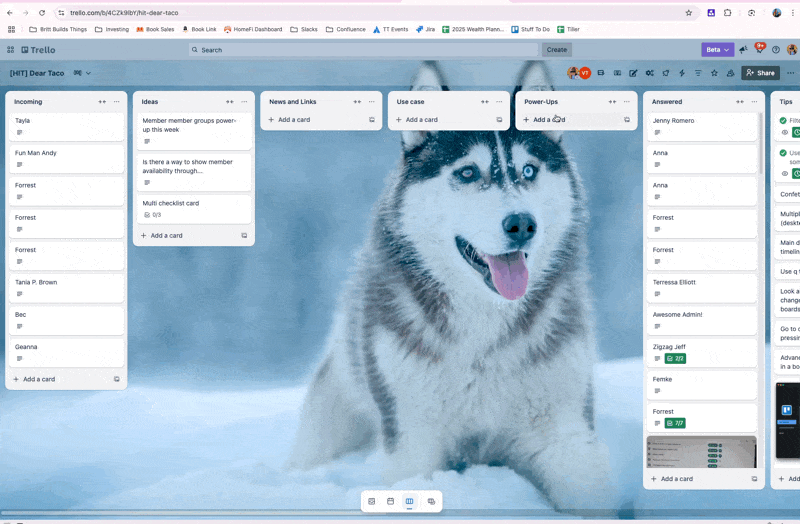Open the Ideas list actions menu
The width and height of the screenshot is (800, 524).
click(x=244, y=102)
